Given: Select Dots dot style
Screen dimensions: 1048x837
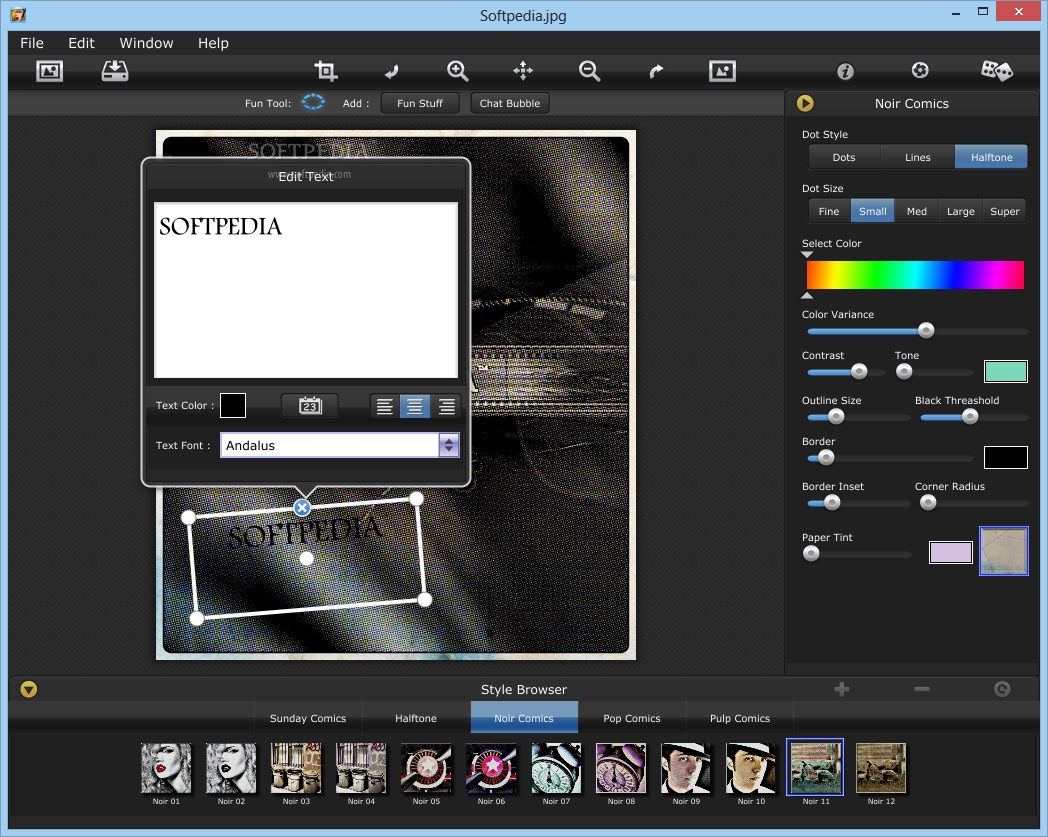Looking at the screenshot, I should [x=843, y=157].
